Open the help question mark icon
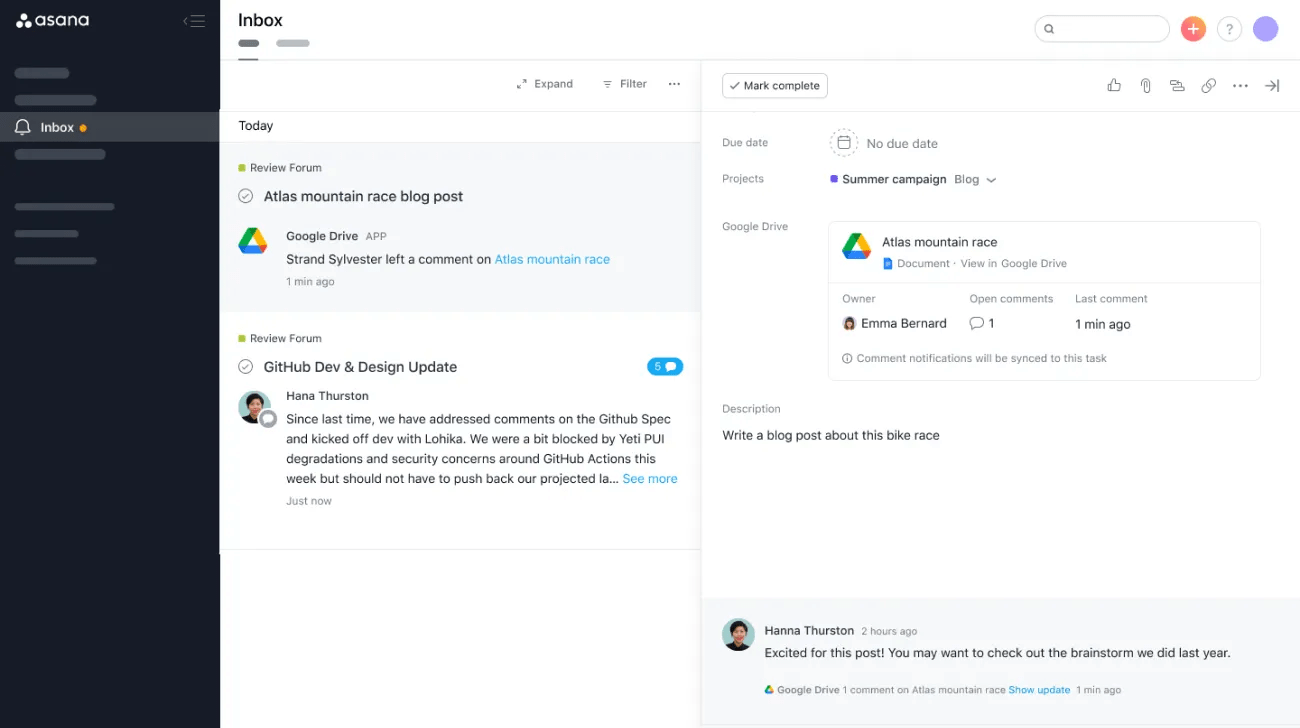1300x728 pixels. pyautogui.click(x=1229, y=28)
